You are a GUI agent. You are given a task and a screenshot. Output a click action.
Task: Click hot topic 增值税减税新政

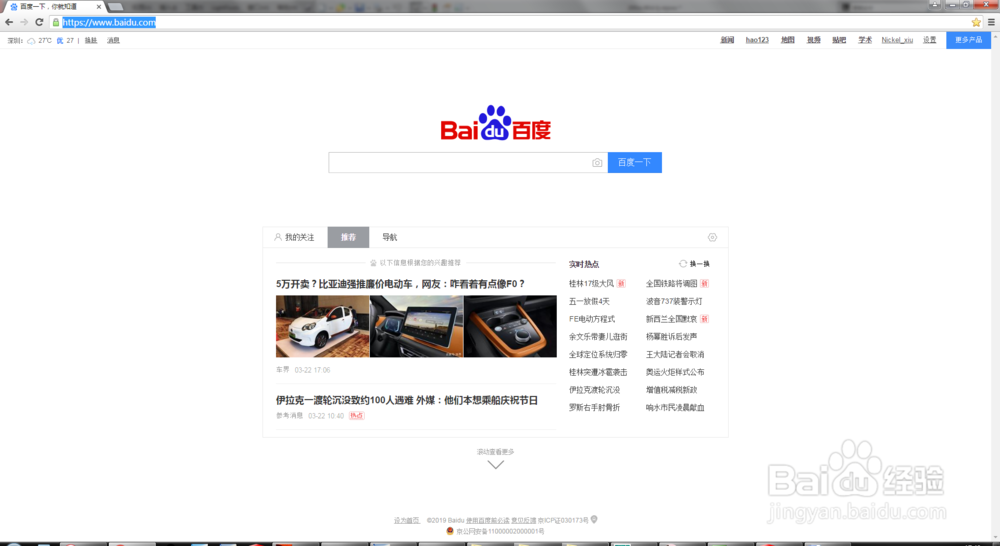[x=672, y=390]
